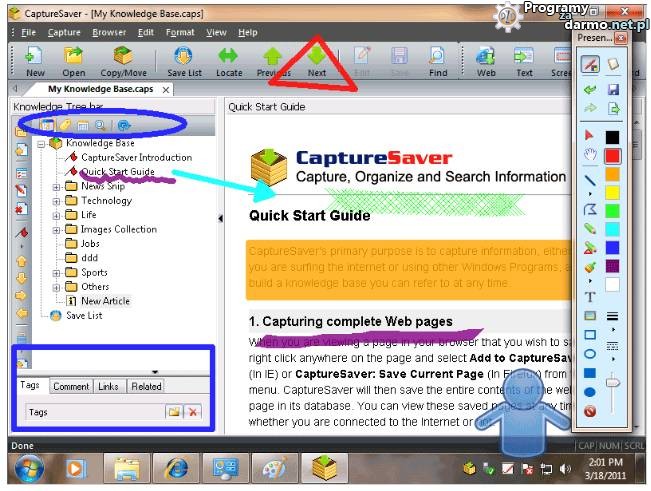Click the green undo arrow in palette
This screenshot has width=651, height=491.
[590, 90]
